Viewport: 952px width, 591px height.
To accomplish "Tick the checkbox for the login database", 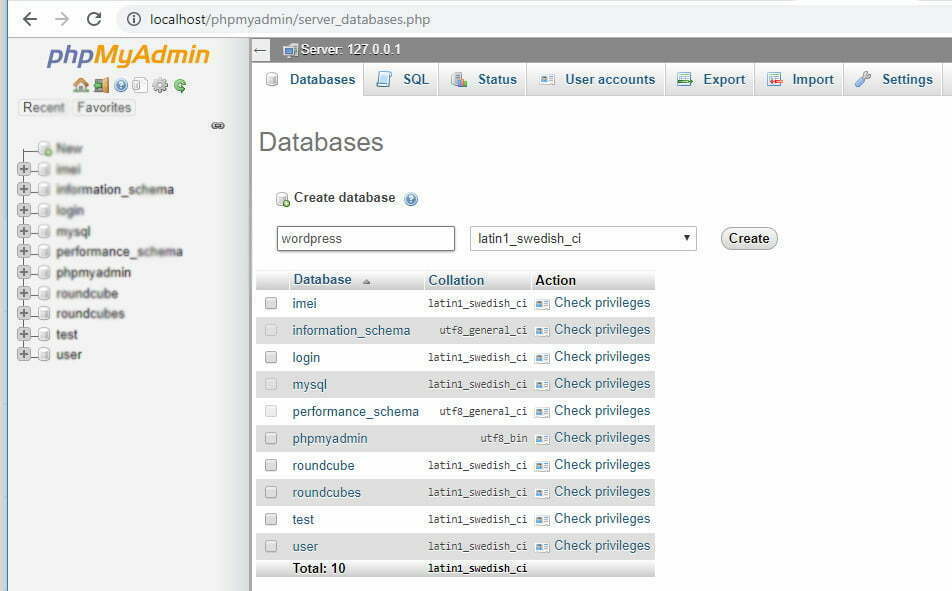I will point(271,357).
